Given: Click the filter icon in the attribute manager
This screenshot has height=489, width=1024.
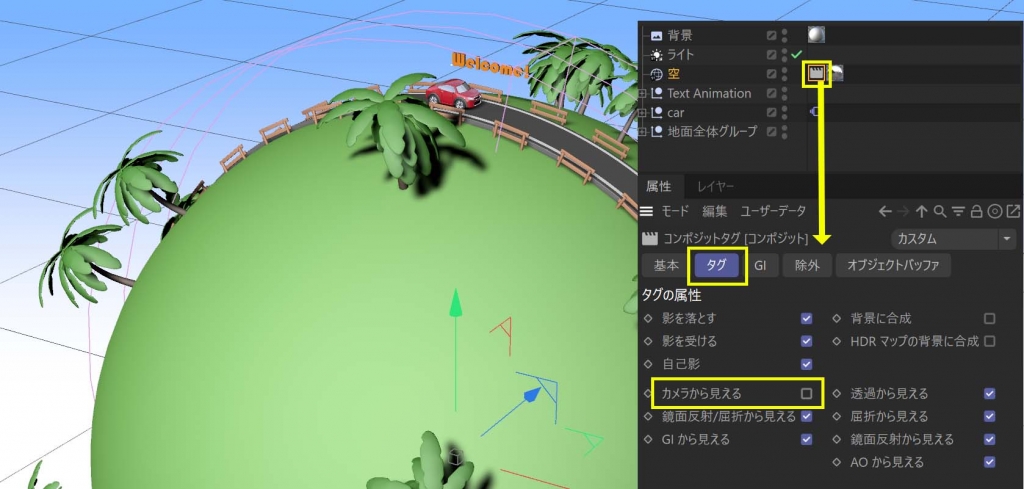Looking at the screenshot, I should (958, 212).
